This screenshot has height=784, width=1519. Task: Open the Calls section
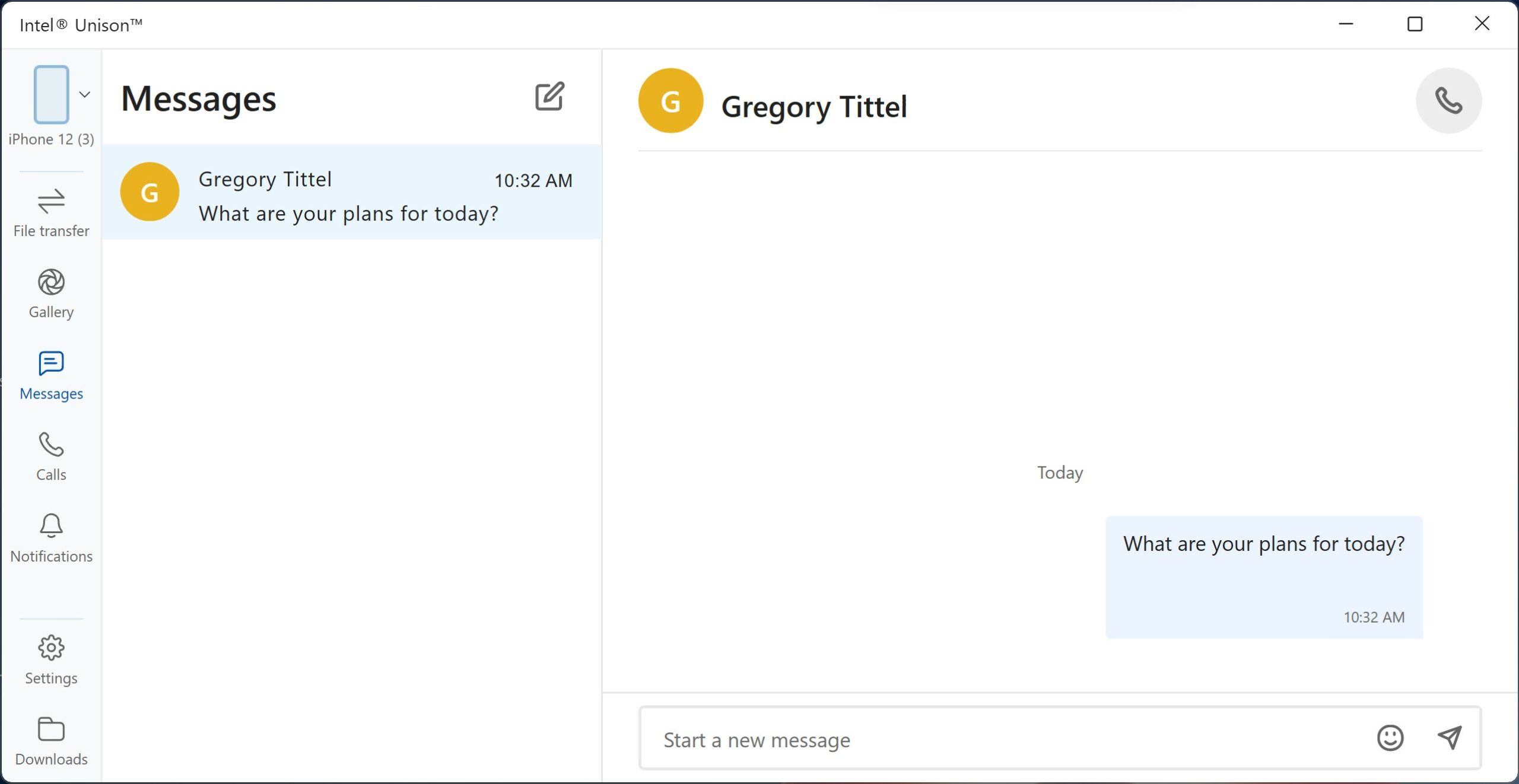(51, 455)
